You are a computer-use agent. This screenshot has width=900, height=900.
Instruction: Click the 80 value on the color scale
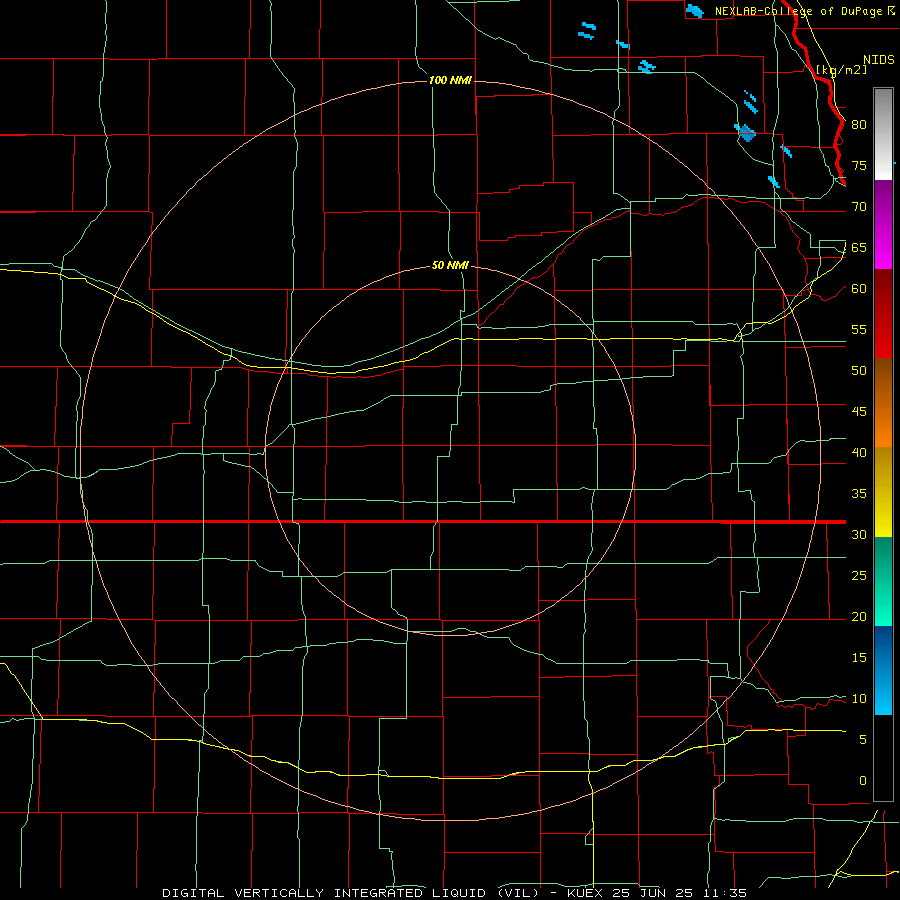(x=859, y=125)
